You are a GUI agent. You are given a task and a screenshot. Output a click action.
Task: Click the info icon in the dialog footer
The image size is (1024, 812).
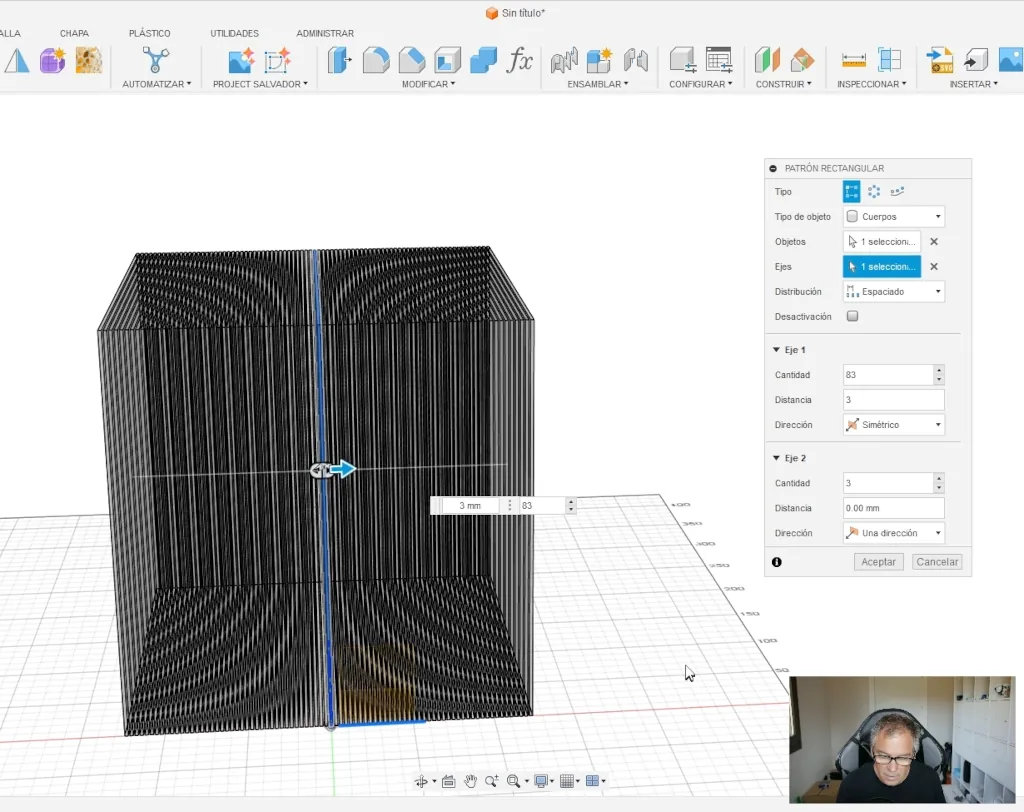(777, 562)
